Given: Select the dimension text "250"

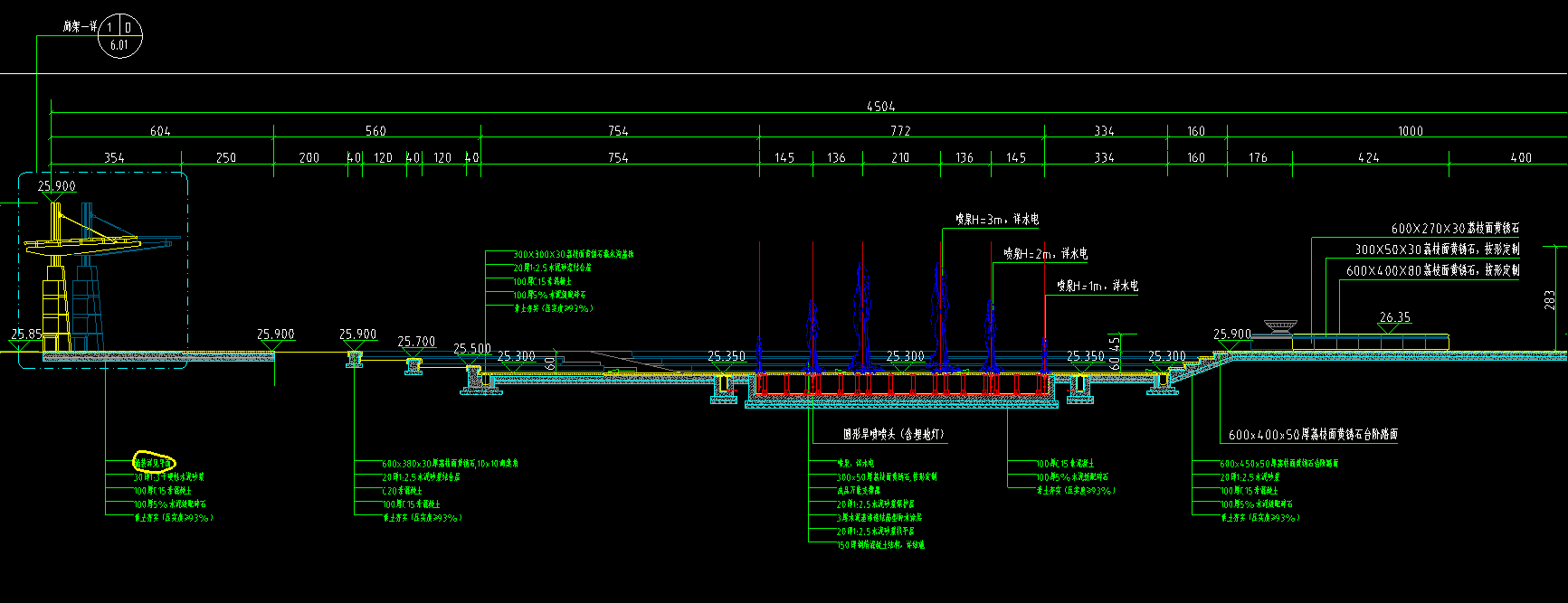Looking at the screenshot, I should pyautogui.click(x=226, y=157).
